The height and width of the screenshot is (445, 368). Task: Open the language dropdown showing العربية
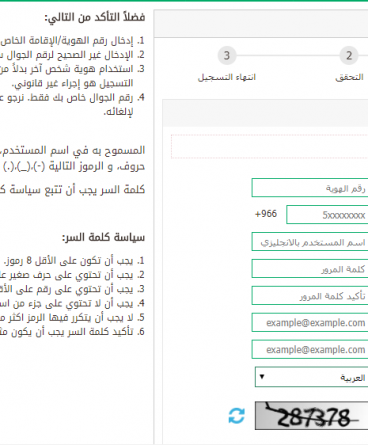(312, 377)
